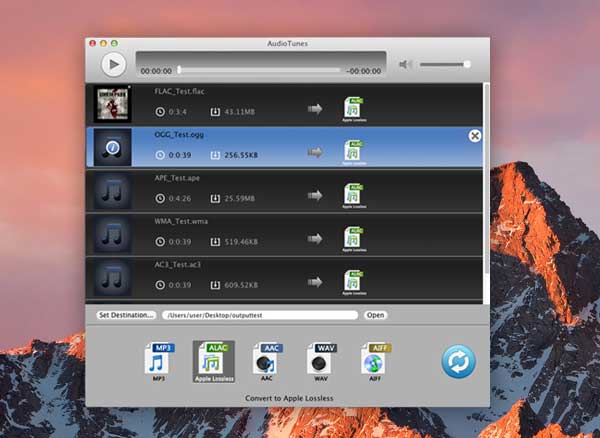Click the file size icon beside 609.52KB
Screen dimensions: 600x438
coord(215,285)
